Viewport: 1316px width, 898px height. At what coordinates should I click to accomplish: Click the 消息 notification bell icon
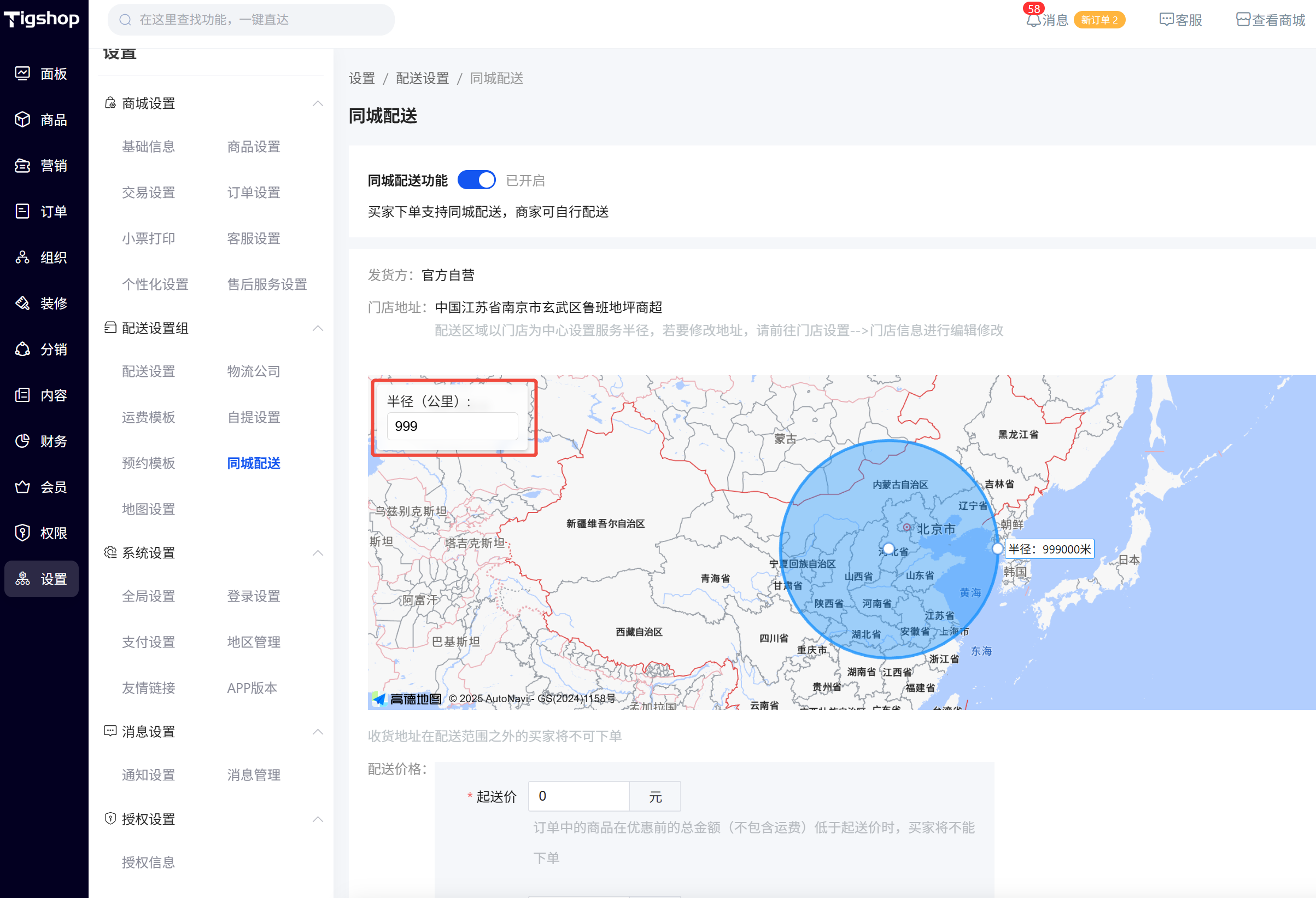pyautogui.click(x=1033, y=20)
